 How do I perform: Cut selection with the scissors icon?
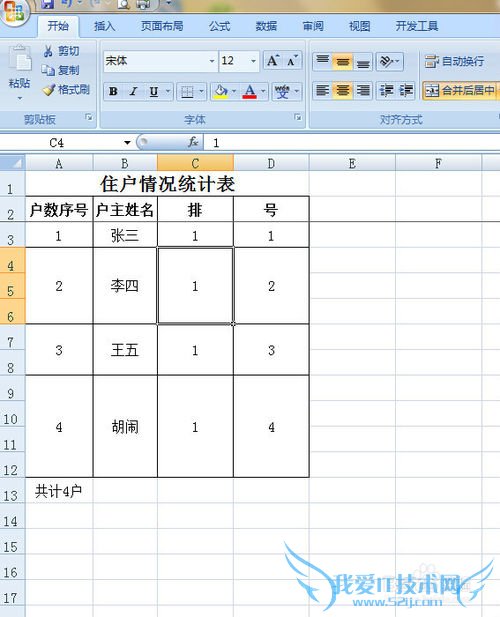[48, 51]
